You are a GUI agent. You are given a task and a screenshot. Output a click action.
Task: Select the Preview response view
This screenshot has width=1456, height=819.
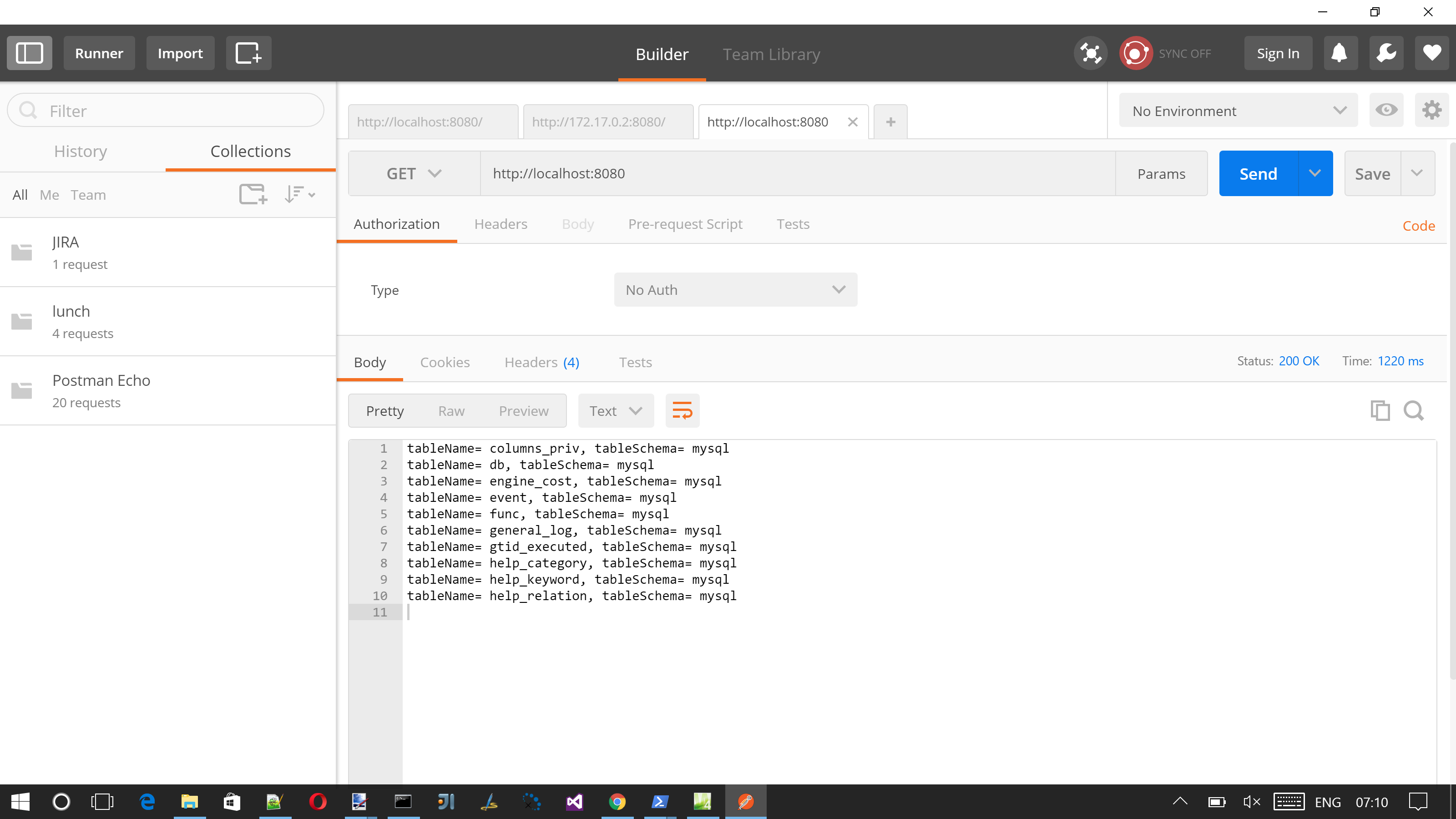coord(523,411)
